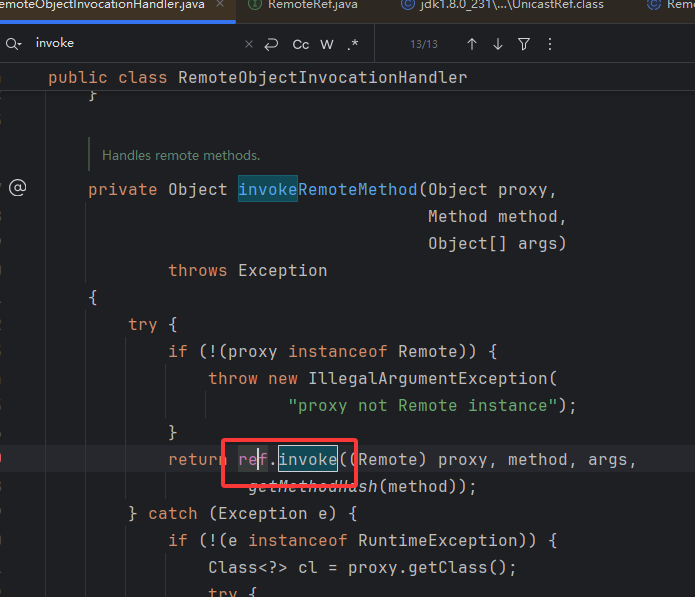Screen dimensions: 695x597
Task: Click the highlighted invoke in ref.invoke call
Action: coord(308,459)
